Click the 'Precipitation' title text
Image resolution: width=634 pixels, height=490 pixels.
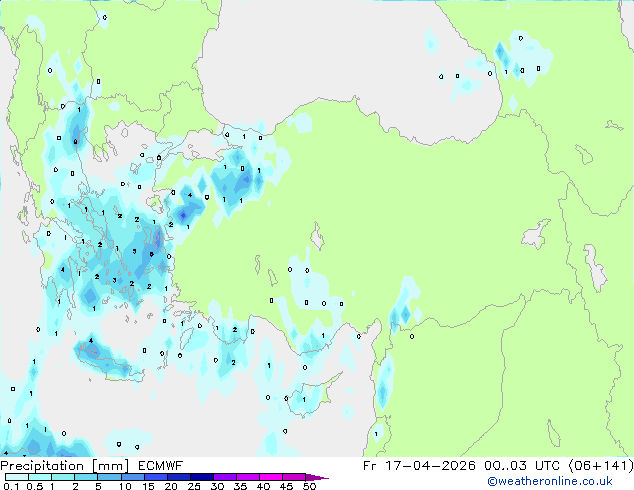42,466
